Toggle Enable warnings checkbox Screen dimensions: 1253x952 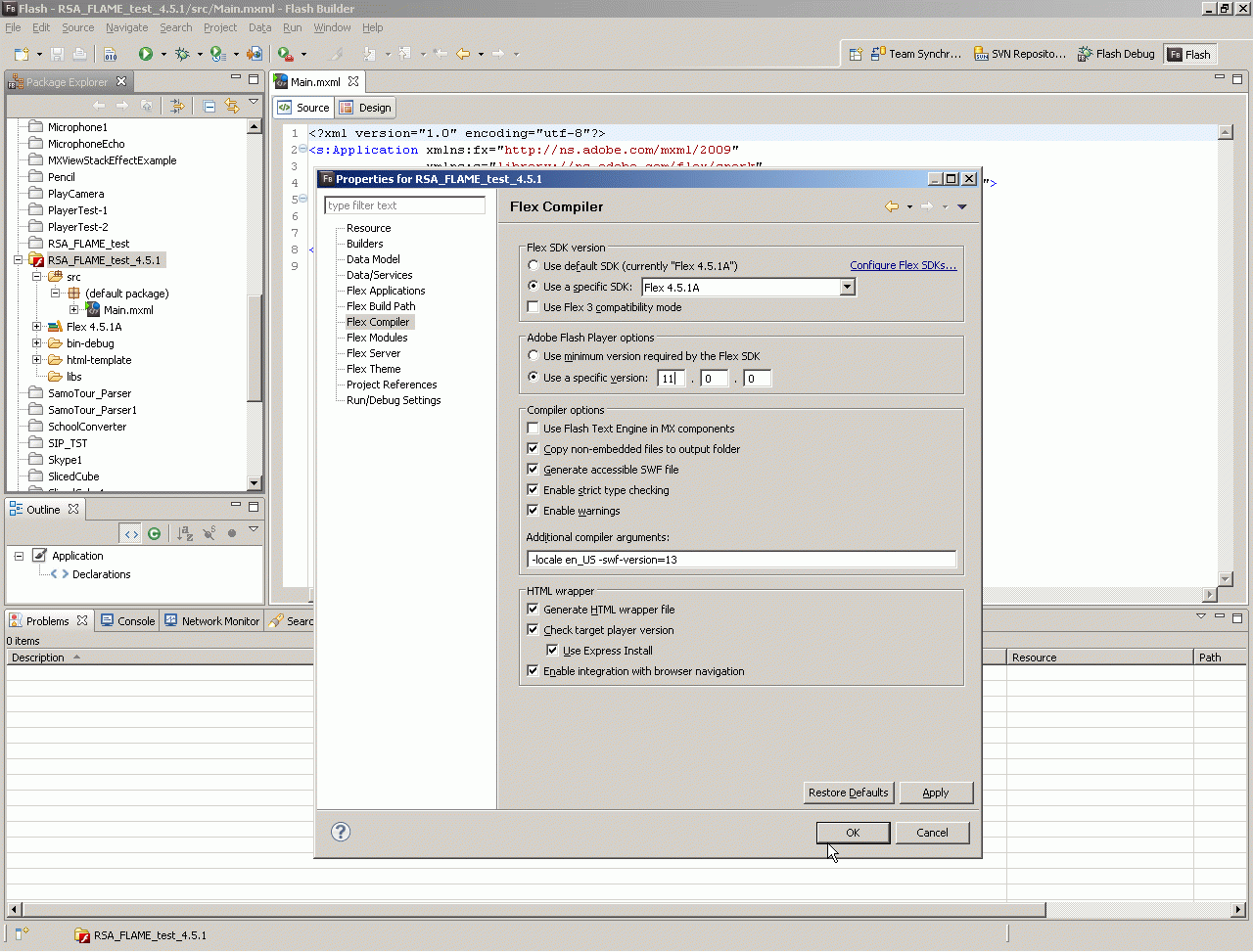point(534,511)
